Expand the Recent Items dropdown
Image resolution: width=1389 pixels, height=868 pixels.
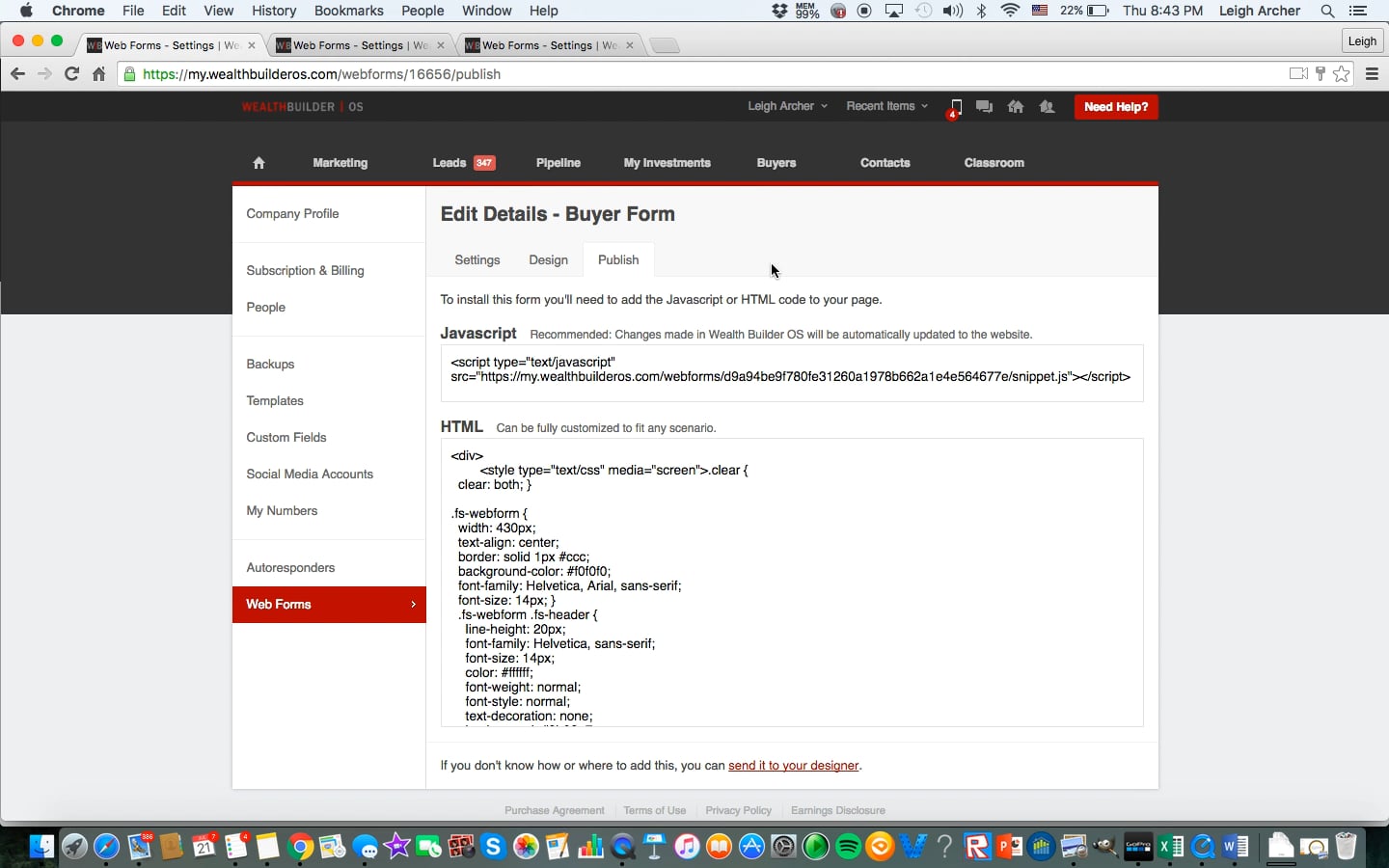886,106
